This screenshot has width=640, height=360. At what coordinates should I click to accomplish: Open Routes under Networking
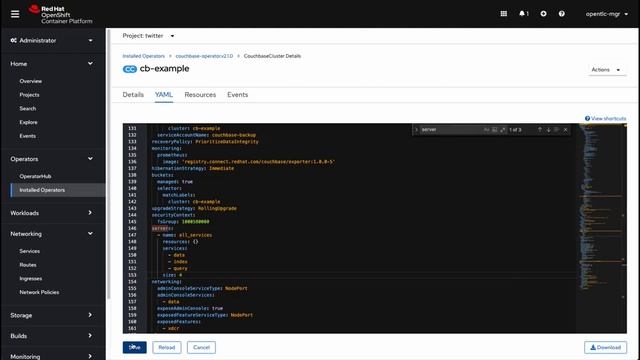point(28,265)
